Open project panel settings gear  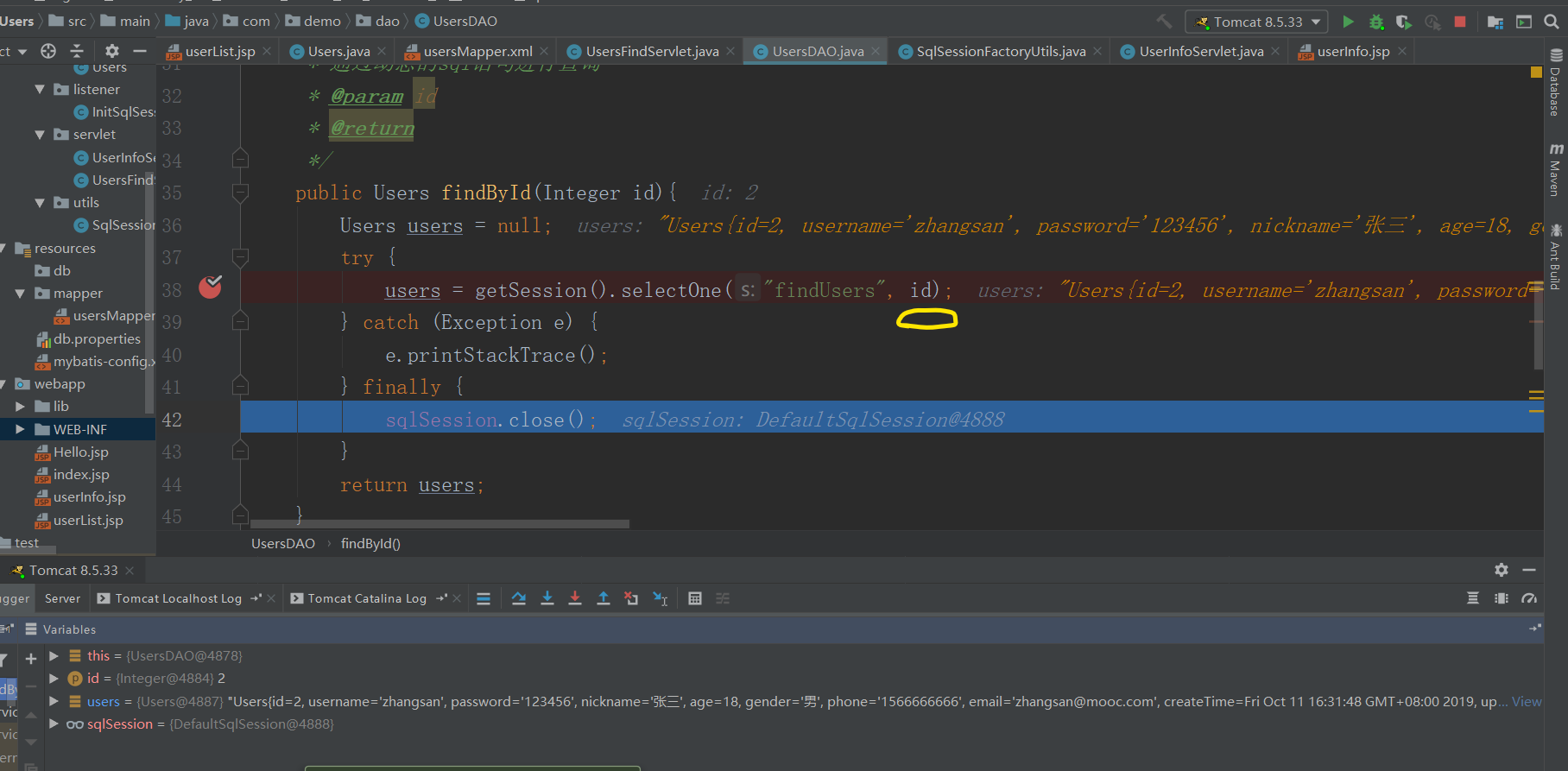click(111, 51)
